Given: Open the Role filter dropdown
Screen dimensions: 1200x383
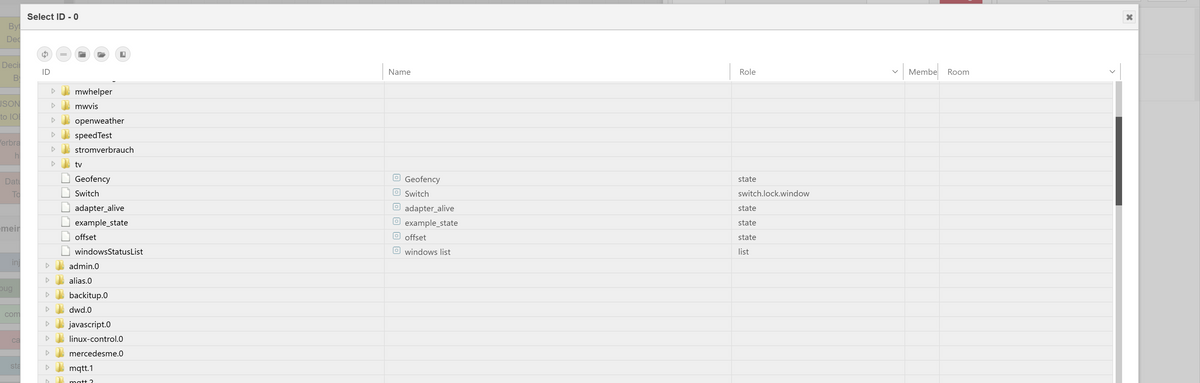Looking at the screenshot, I should click(895, 72).
